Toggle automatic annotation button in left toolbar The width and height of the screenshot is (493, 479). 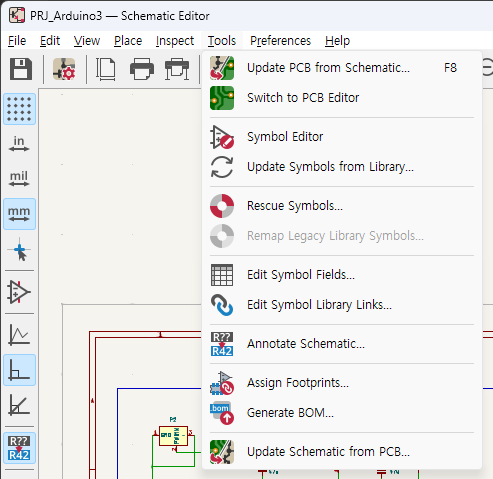tap(19, 448)
